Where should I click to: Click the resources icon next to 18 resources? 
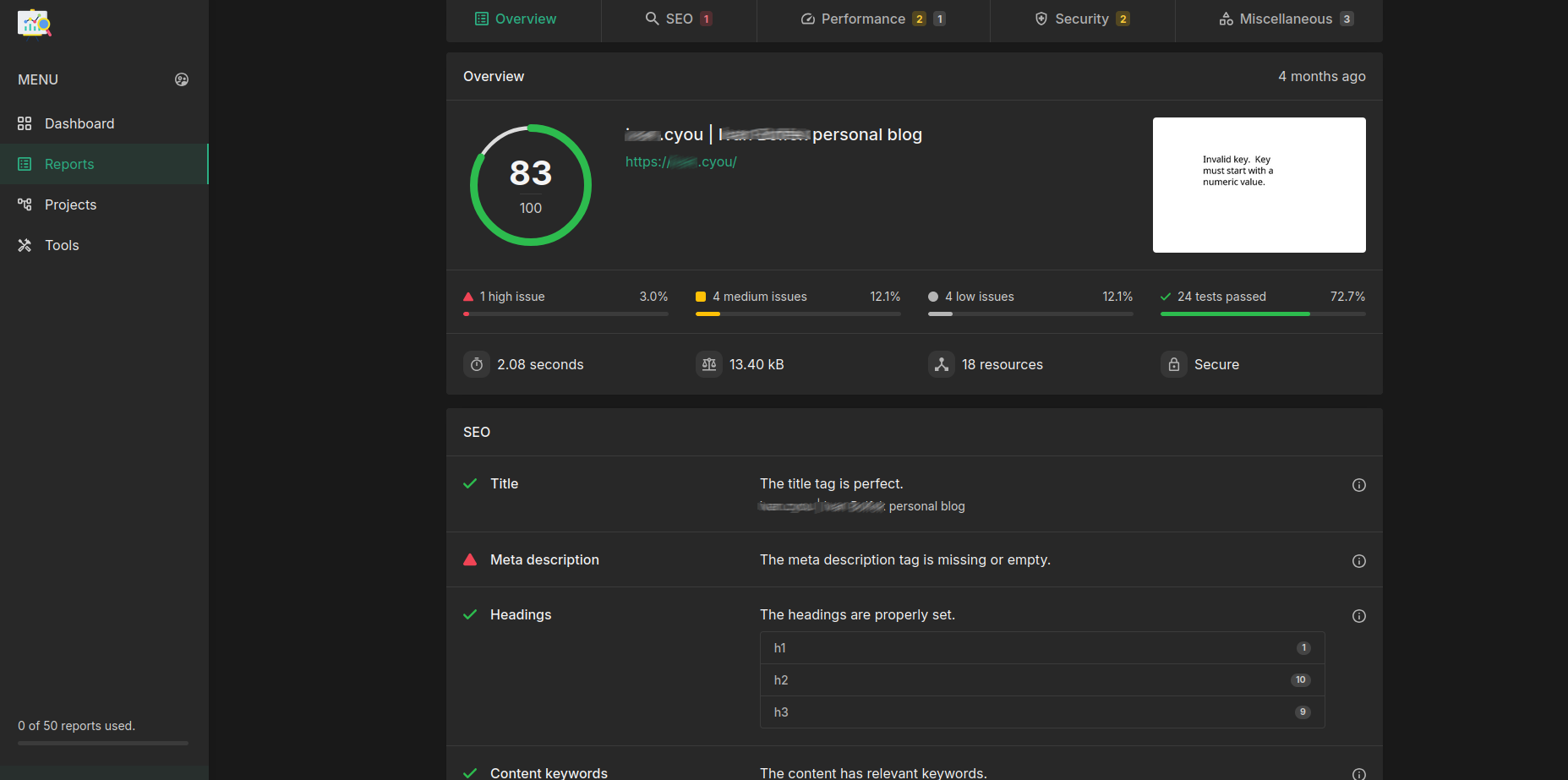[942, 364]
